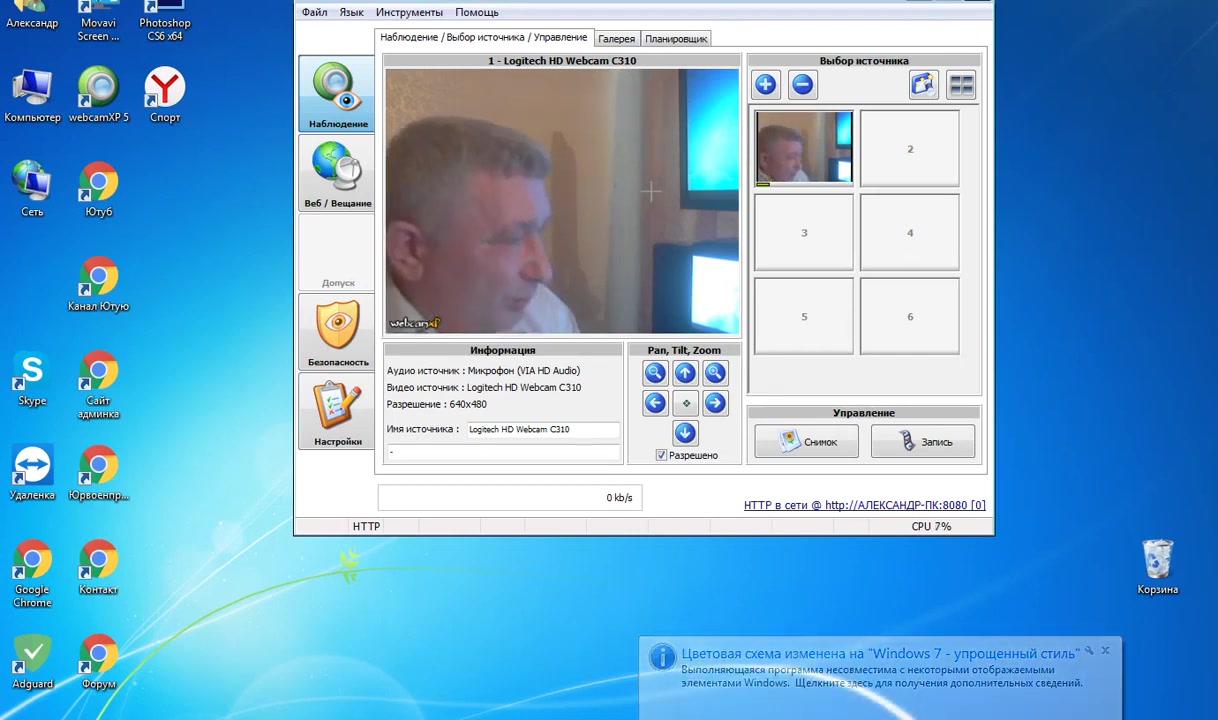Open the Контакт Chrome shortcut
Screen dimensions: 1218x720
pyautogui.click(x=98, y=569)
